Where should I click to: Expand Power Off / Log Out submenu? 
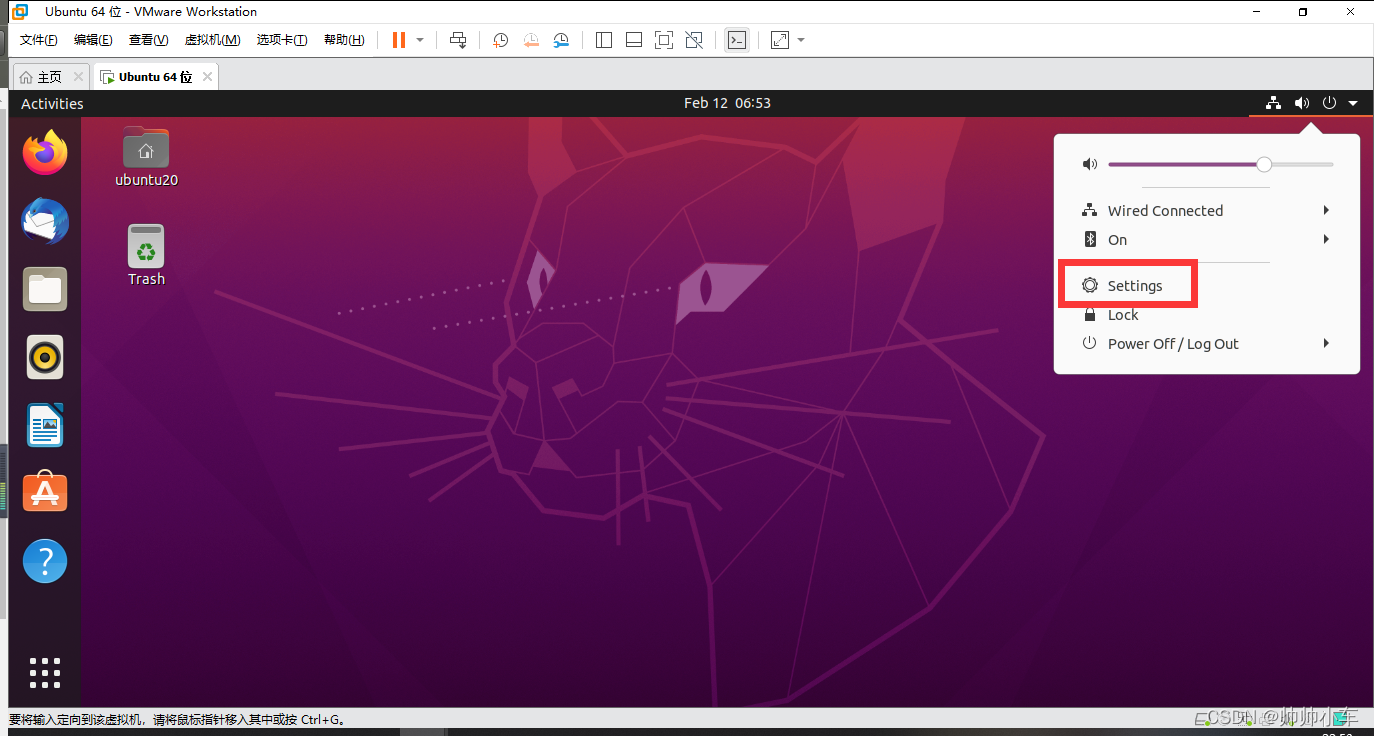pos(1207,344)
